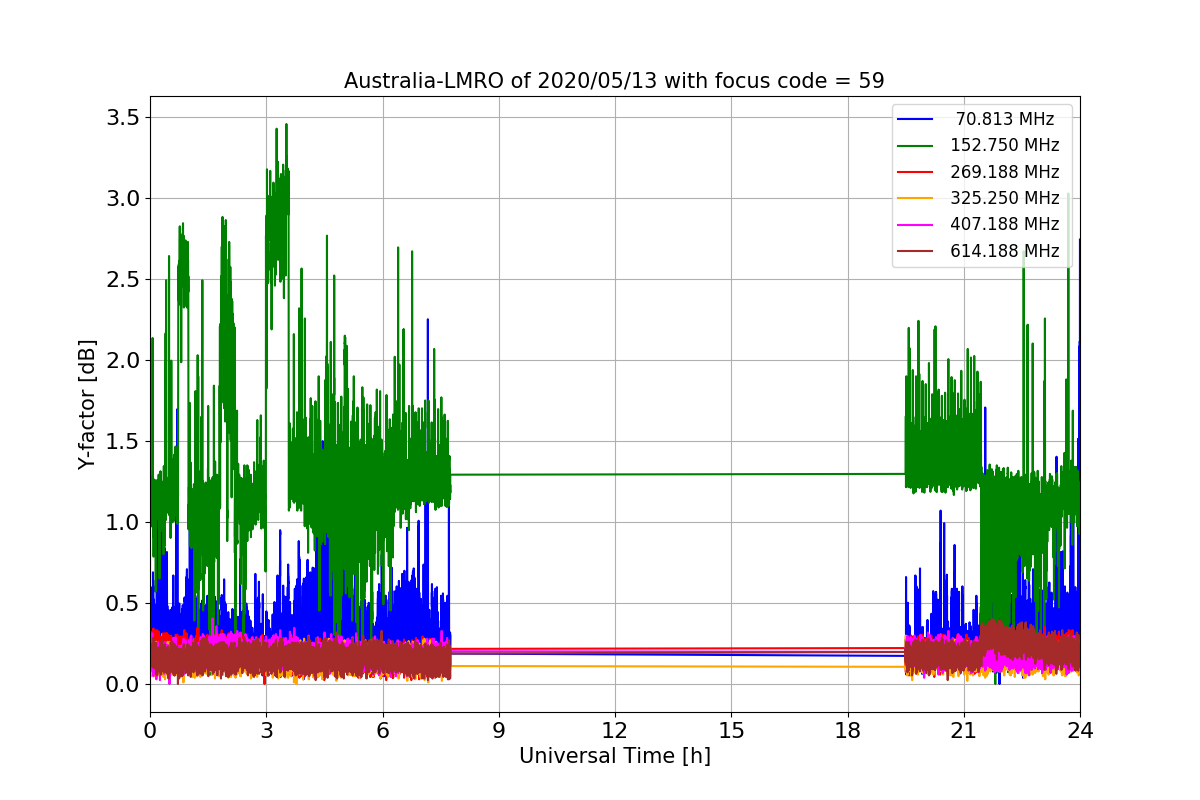Click the x-axis tick label '24'
The width and height of the screenshot is (1200, 800).
1080,730
